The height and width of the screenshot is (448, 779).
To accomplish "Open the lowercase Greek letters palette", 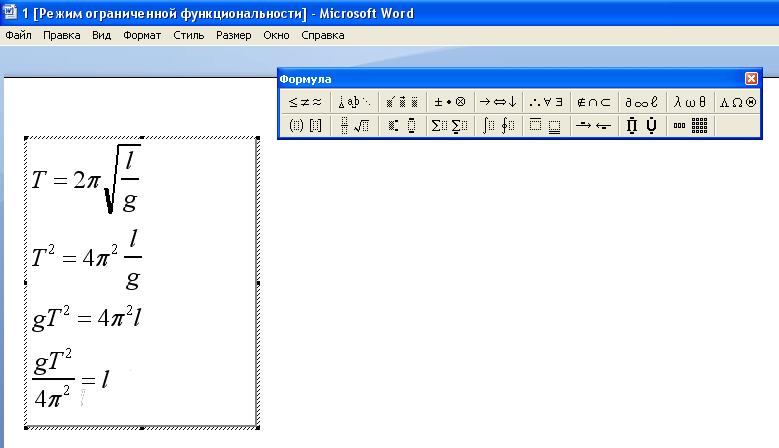I will 690,102.
